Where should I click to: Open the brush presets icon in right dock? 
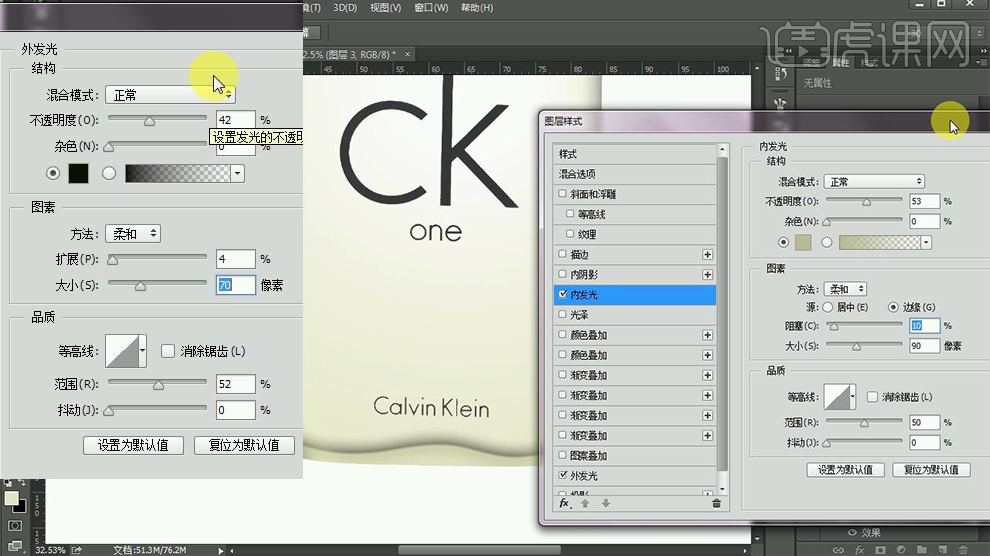tap(780, 103)
